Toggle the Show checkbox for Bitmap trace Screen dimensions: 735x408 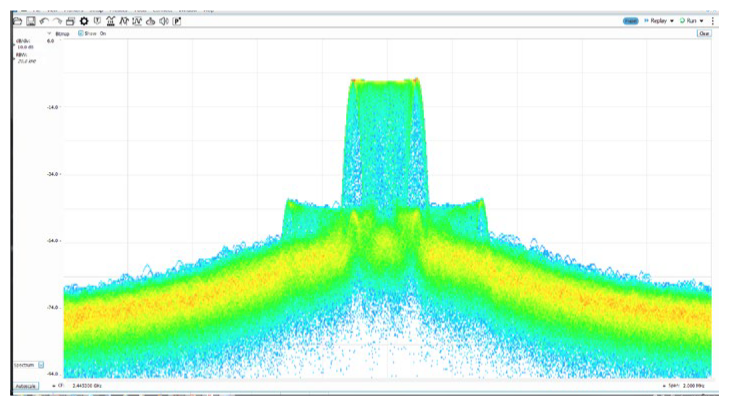(81, 33)
